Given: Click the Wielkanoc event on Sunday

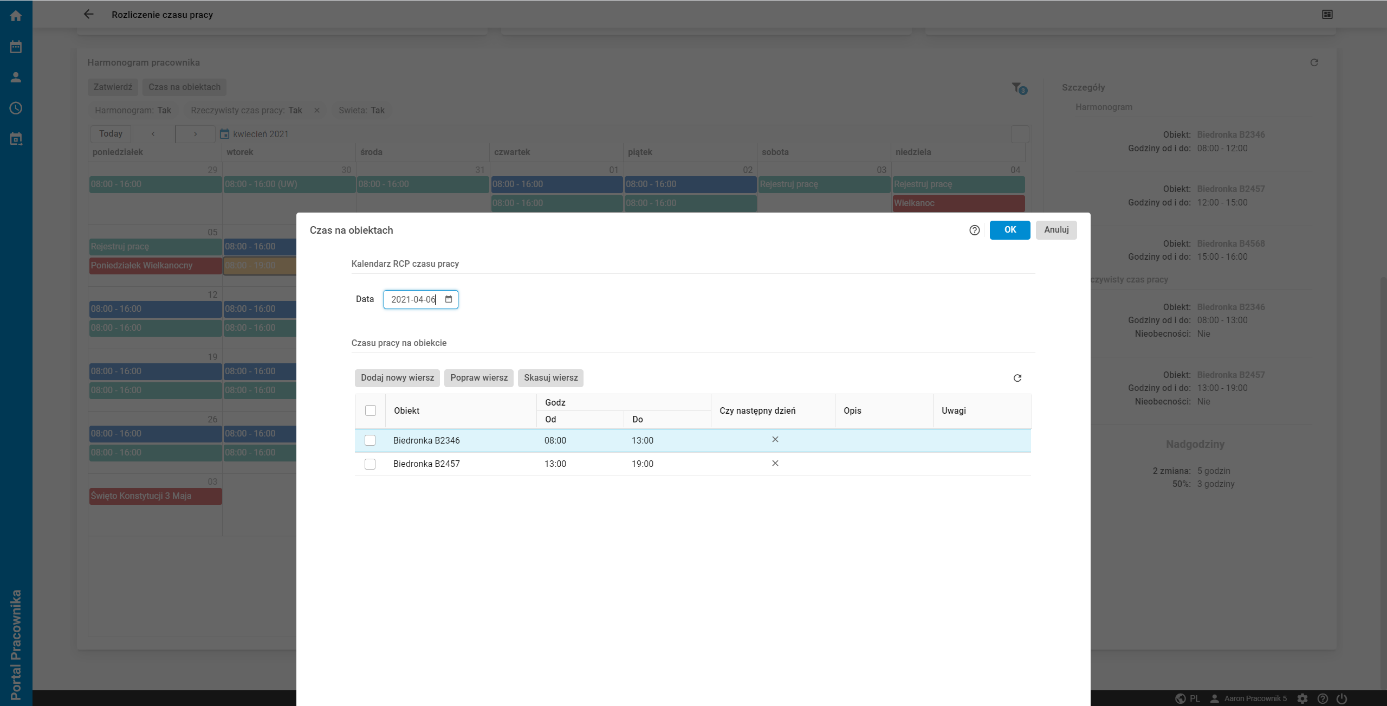Looking at the screenshot, I should [959, 203].
